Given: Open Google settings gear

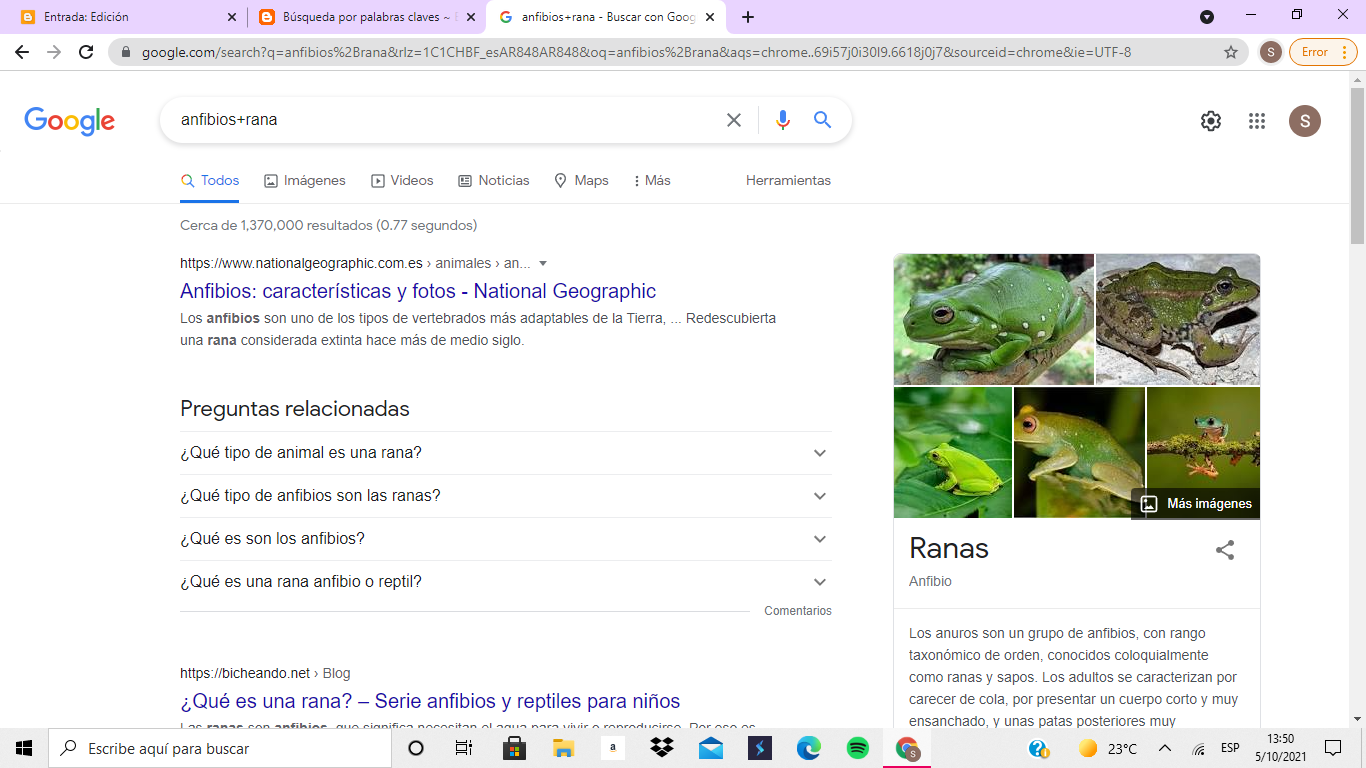Looking at the screenshot, I should tap(1211, 121).
